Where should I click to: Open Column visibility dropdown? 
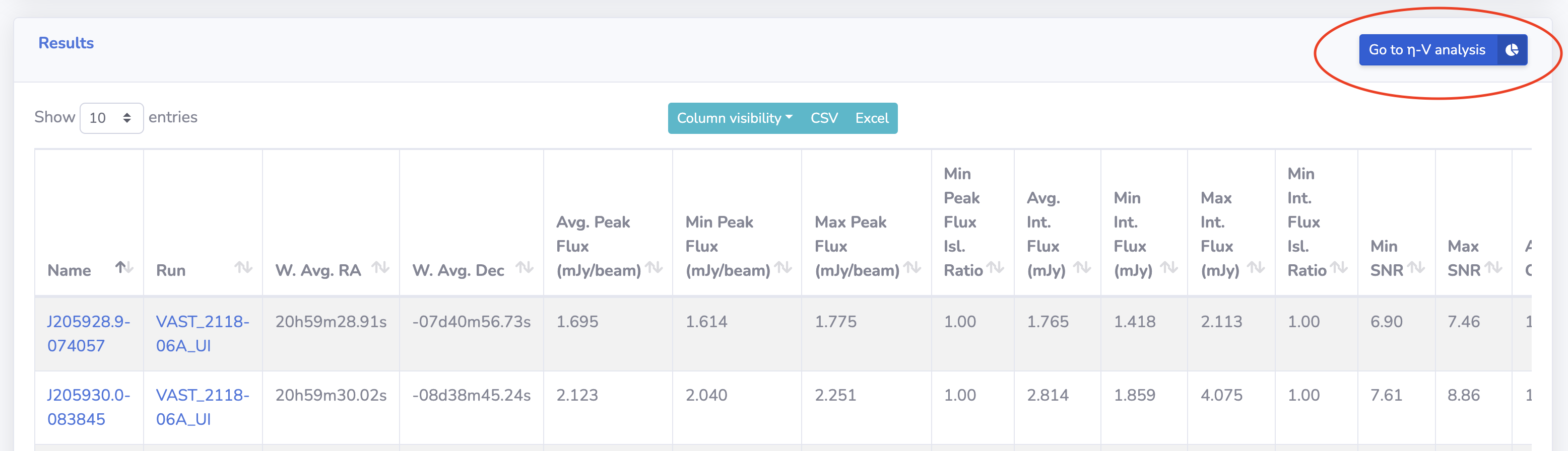tap(734, 118)
